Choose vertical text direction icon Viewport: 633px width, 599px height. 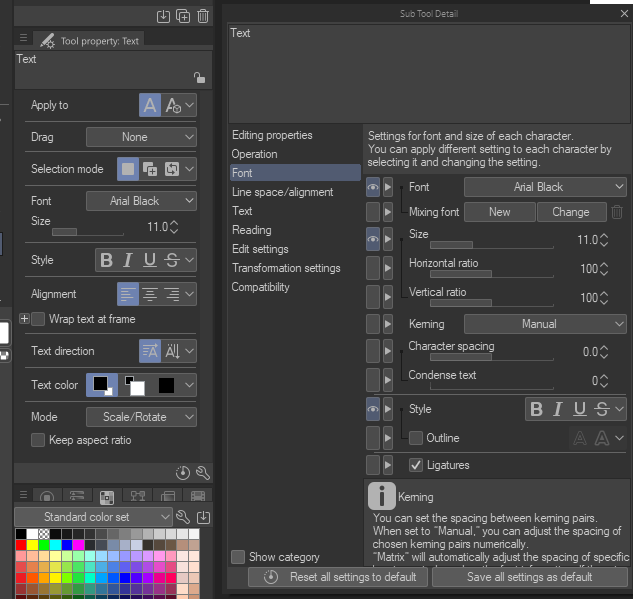click(172, 351)
